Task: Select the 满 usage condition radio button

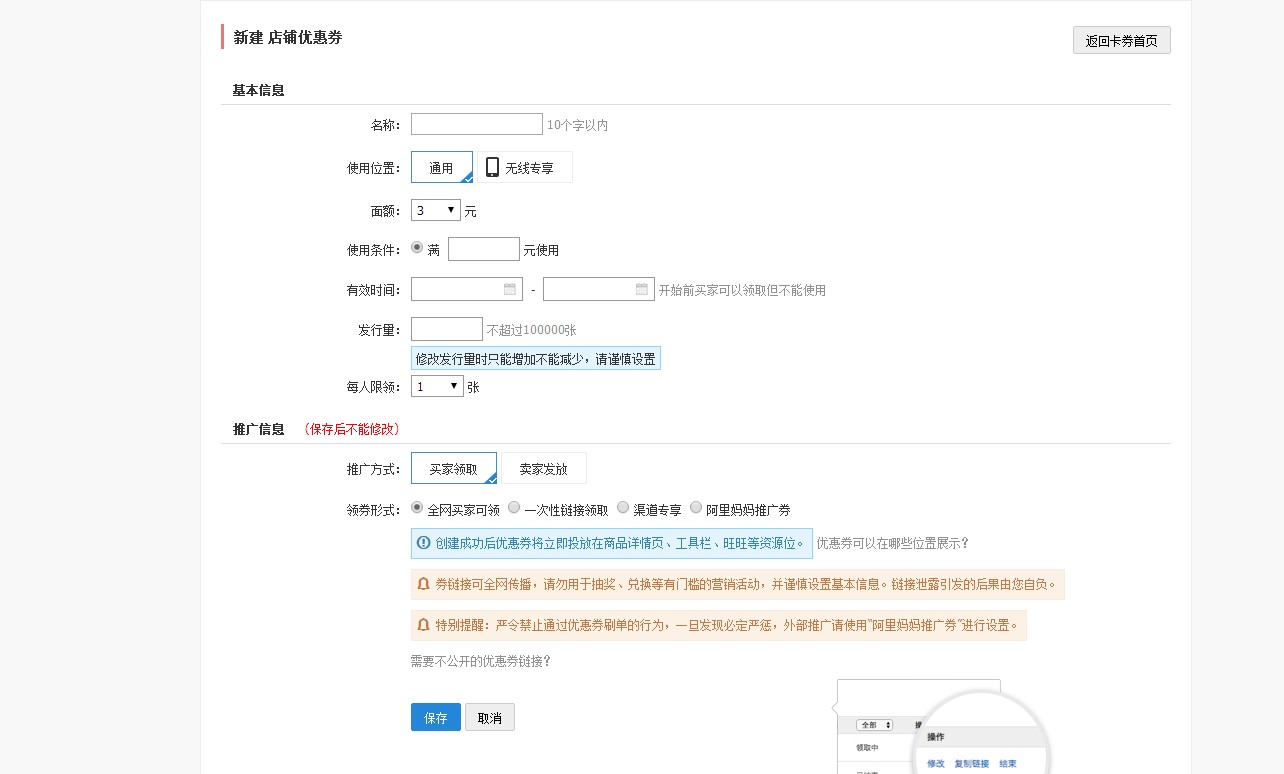Action: pyautogui.click(x=417, y=248)
